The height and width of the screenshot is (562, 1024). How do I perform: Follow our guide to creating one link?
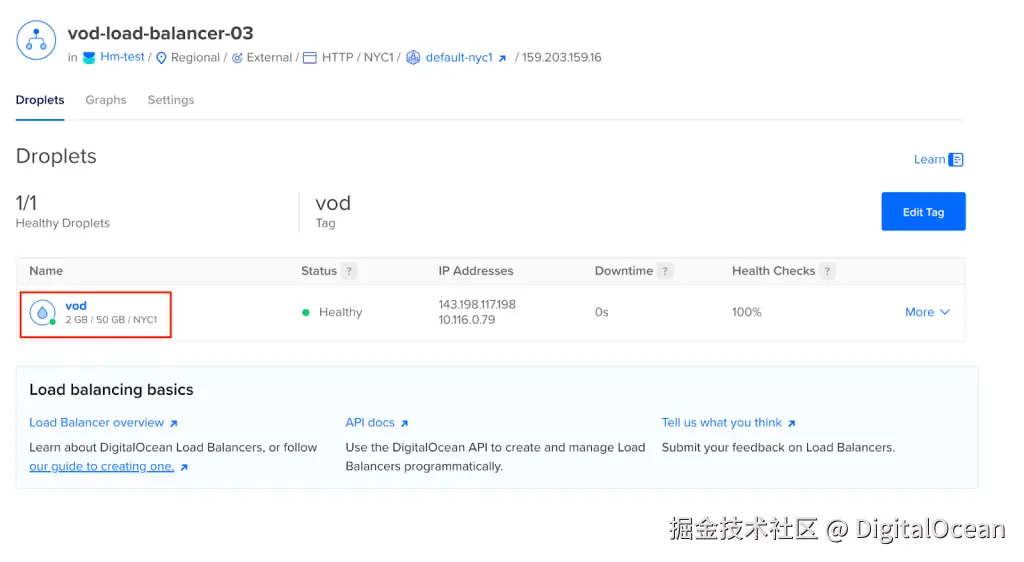pos(101,466)
